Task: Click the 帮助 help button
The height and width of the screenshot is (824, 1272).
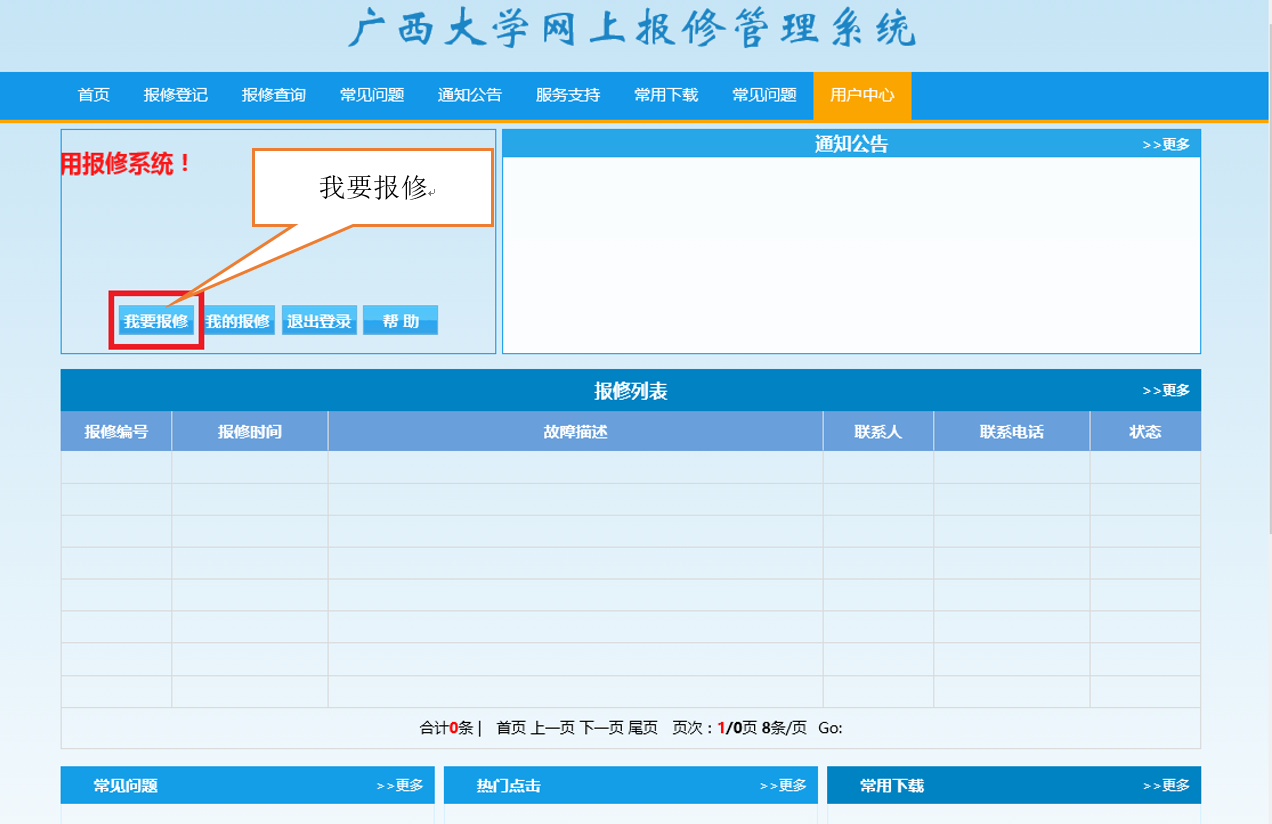Action: pos(400,321)
